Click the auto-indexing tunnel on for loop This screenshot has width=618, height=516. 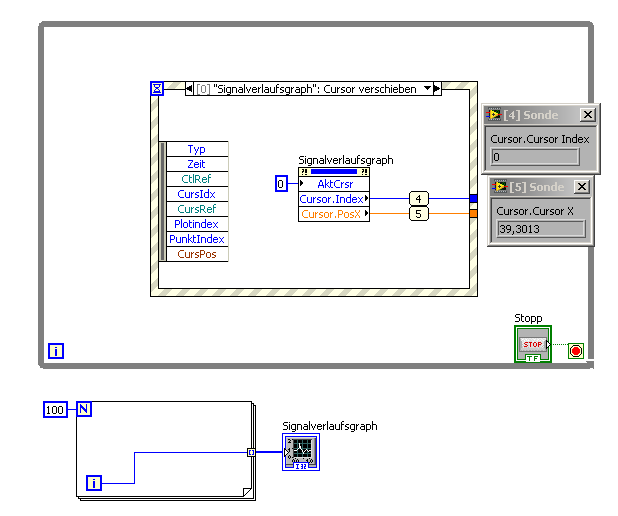coord(251,452)
